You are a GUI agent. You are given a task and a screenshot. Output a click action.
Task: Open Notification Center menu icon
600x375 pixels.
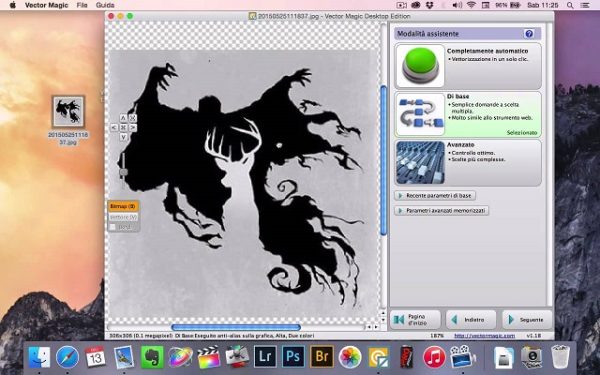pos(585,5)
